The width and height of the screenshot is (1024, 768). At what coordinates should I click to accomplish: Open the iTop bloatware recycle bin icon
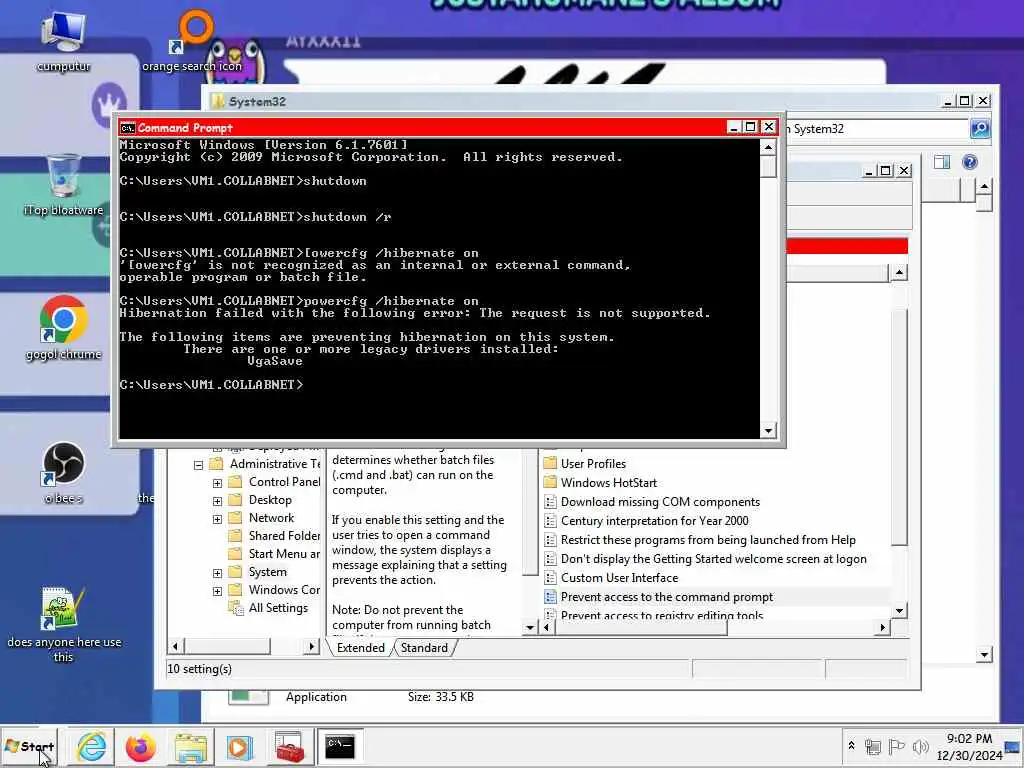click(63, 184)
